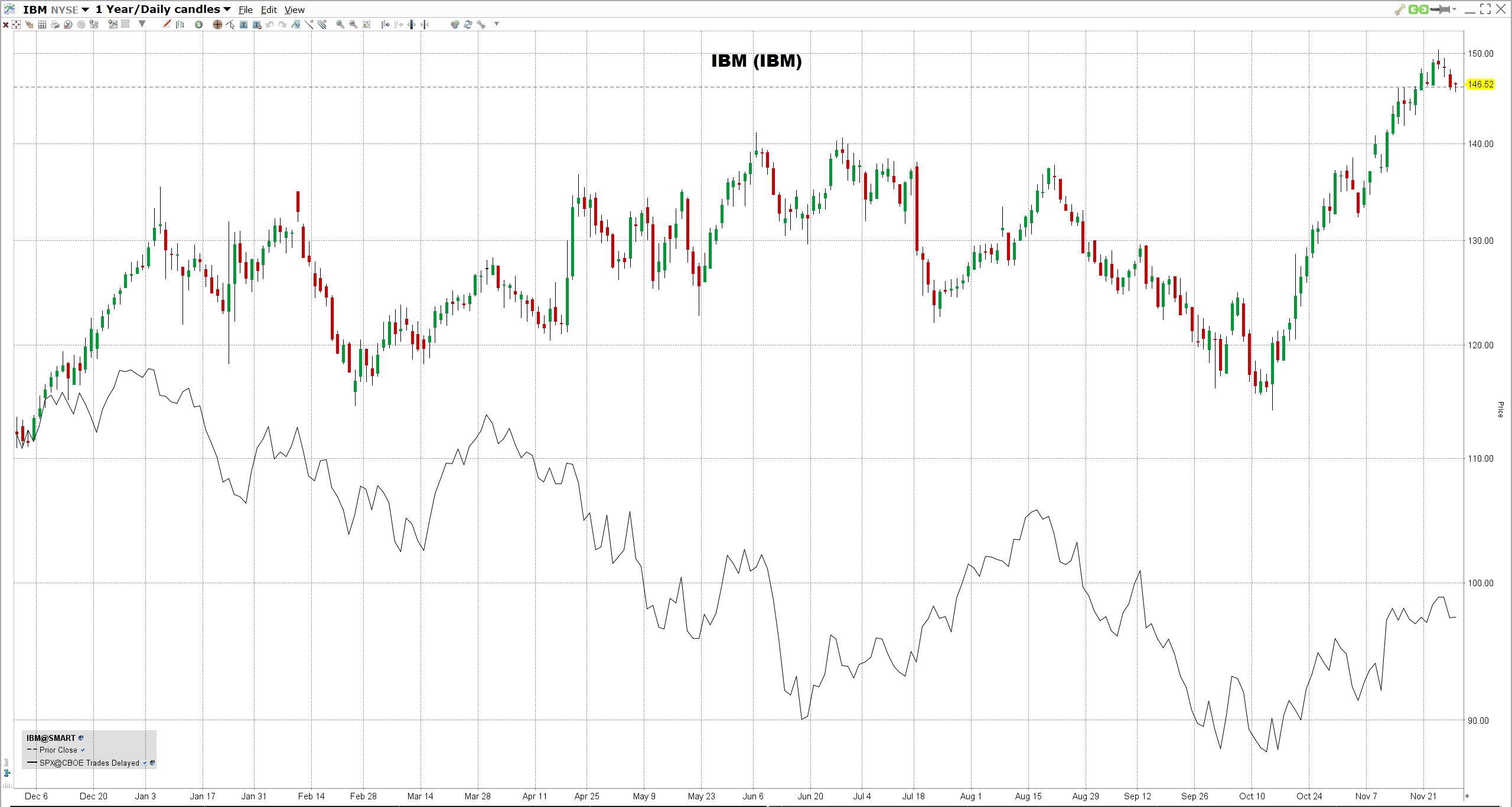Click the 90.00 price axis label
The height and width of the screenshot is (807, 1512).
click(1478, 720)
